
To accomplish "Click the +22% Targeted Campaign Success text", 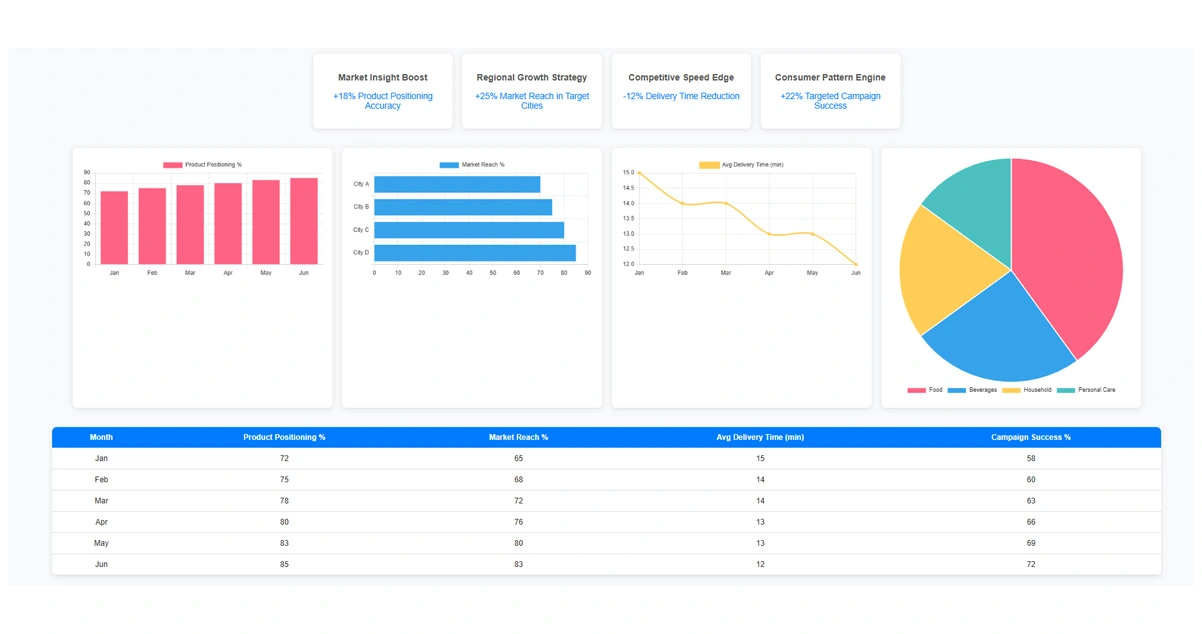I will (830, 101).
